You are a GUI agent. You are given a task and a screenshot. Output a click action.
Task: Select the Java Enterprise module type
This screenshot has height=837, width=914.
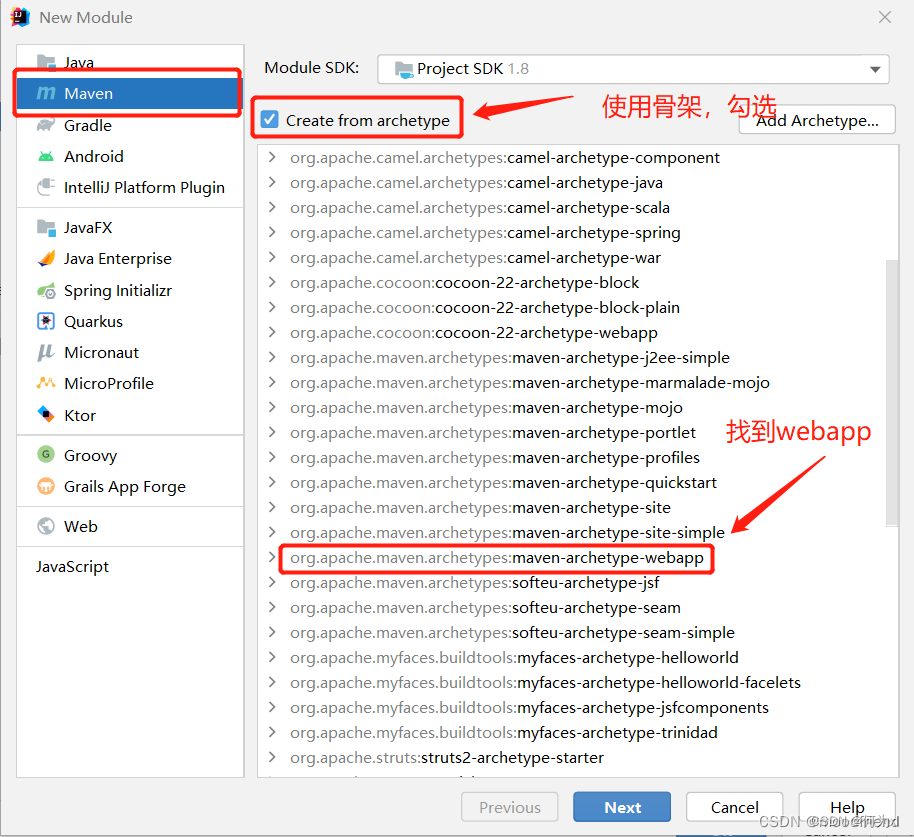(129, 258)
